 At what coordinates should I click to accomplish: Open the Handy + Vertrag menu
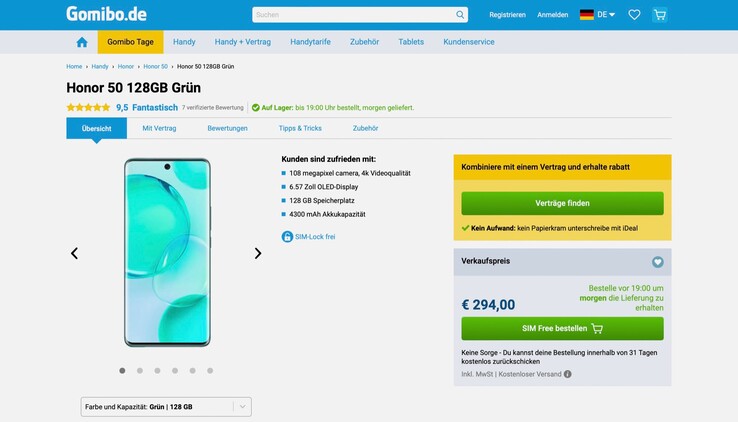(x=242, y=42)
